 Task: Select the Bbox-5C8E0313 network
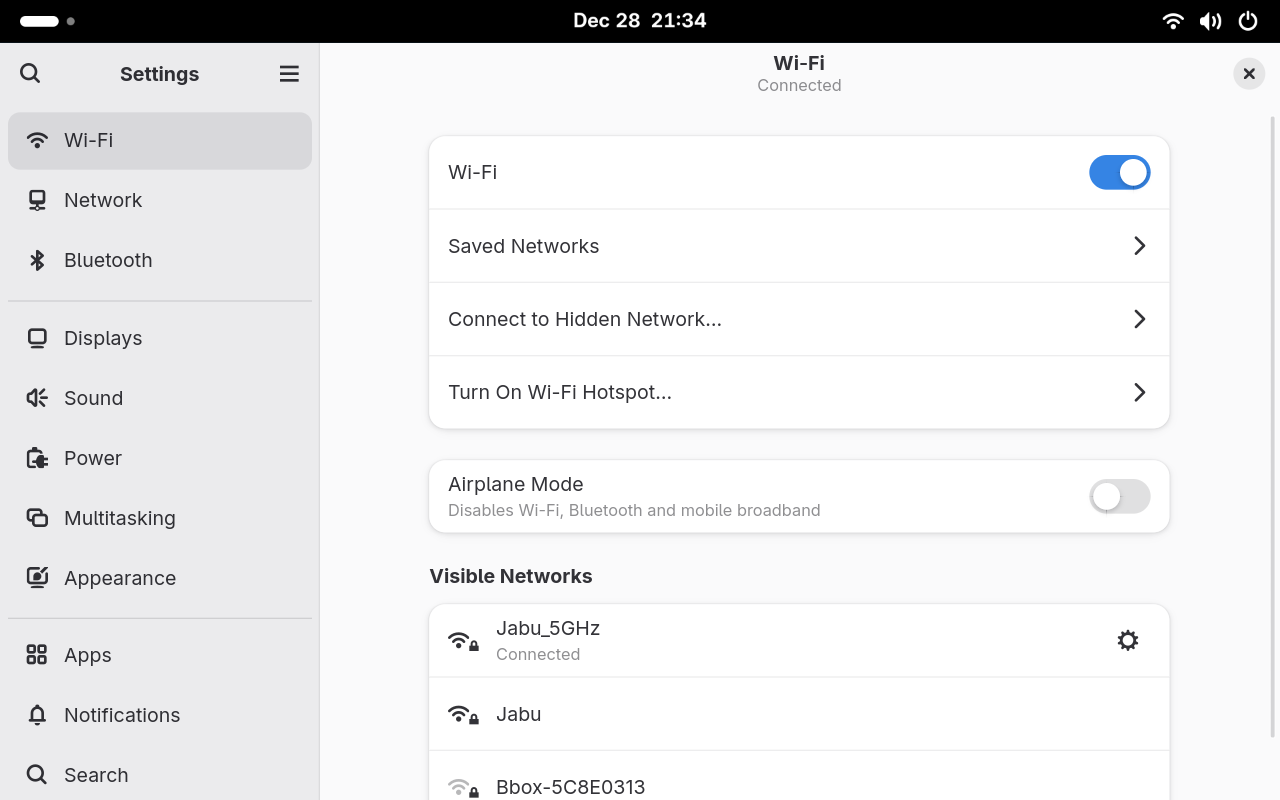570,786
